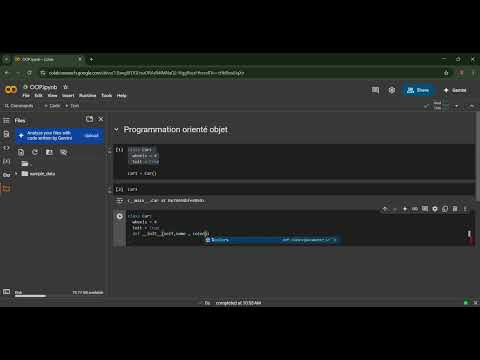The height and width of the screenshot is (360, 480).
Task: Open the File menu
Action: tap(26, 96)
